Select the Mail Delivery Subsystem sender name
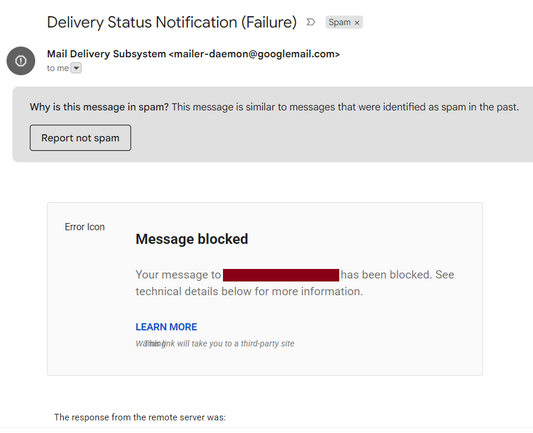533x433 pixels. 106,54
